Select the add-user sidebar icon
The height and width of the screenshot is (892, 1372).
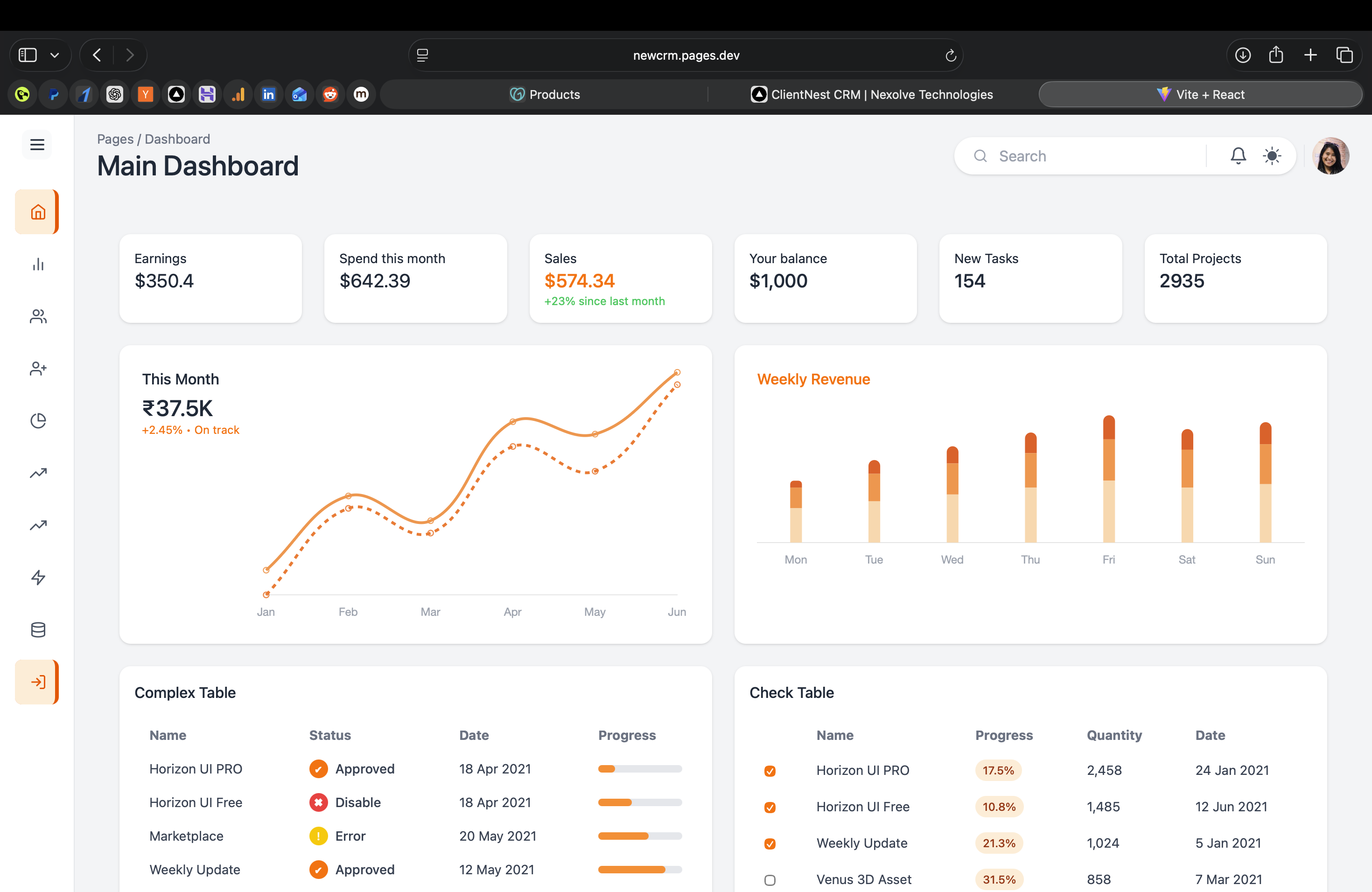(37, 368)
